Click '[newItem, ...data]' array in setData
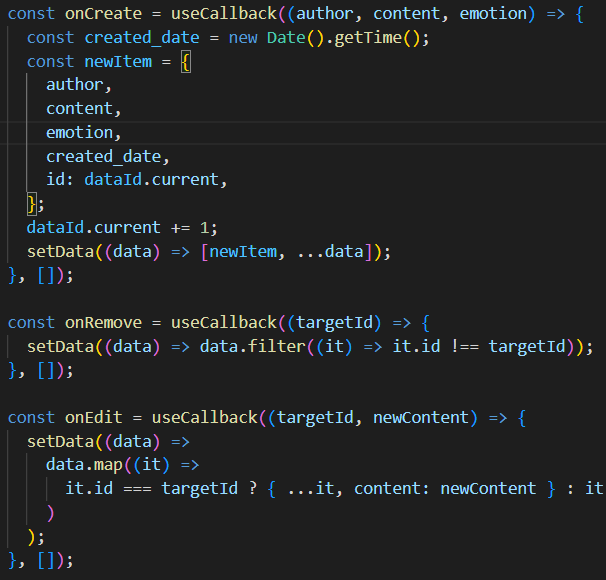 point(286,252)
